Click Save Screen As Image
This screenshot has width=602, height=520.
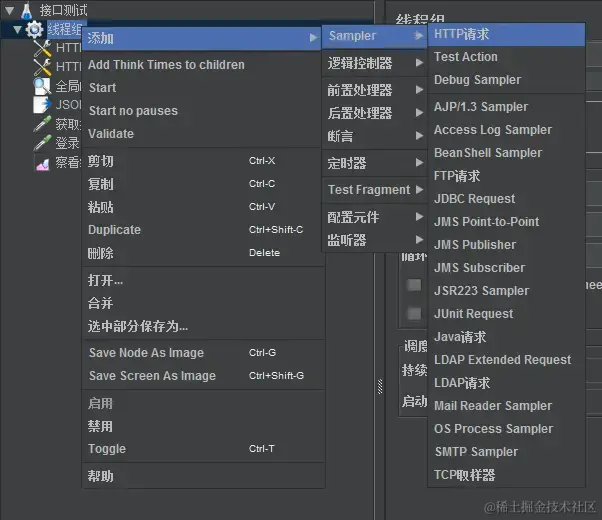tap(203, 376)
